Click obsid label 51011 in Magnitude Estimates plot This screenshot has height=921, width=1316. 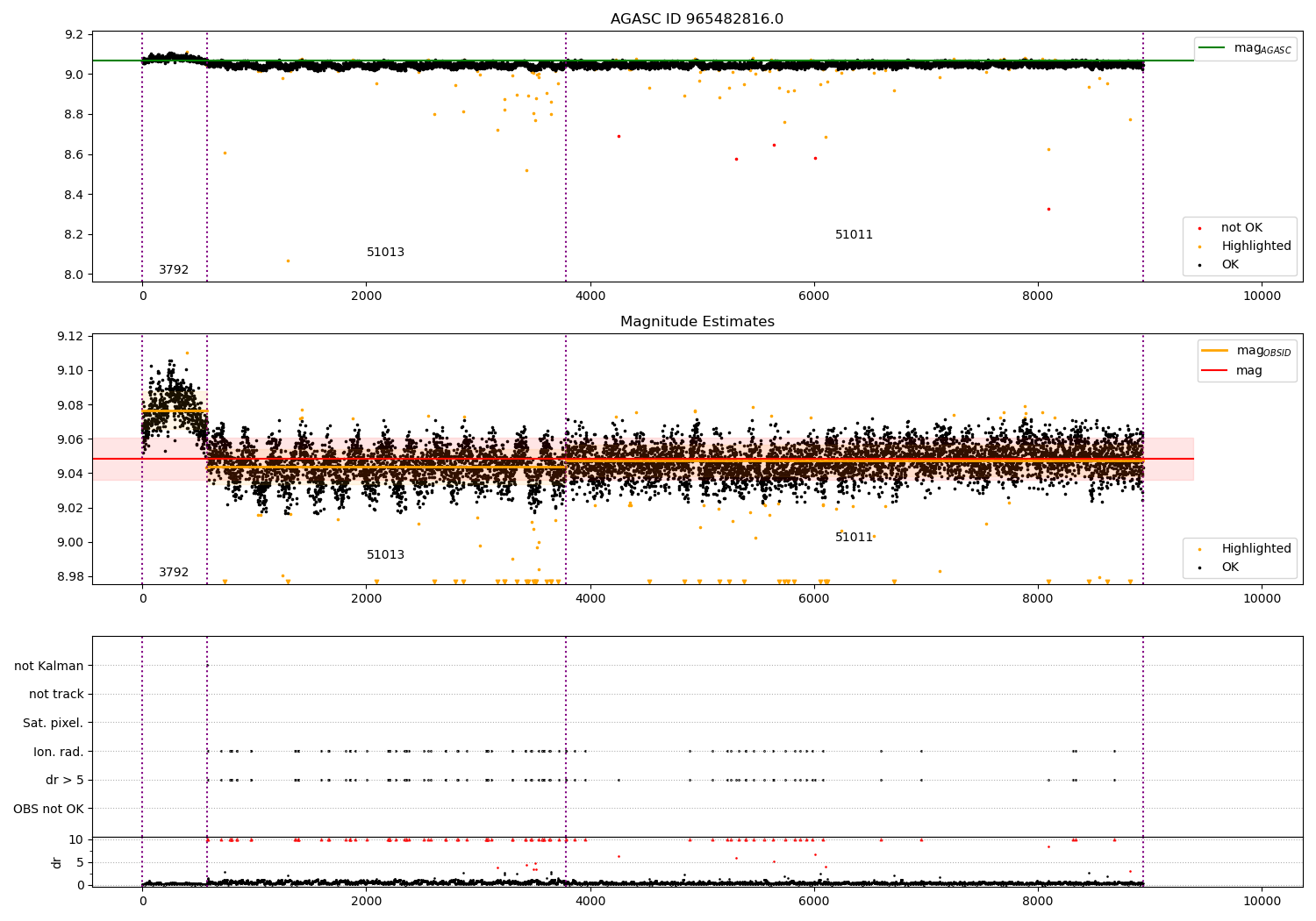[x=854, y=538]
